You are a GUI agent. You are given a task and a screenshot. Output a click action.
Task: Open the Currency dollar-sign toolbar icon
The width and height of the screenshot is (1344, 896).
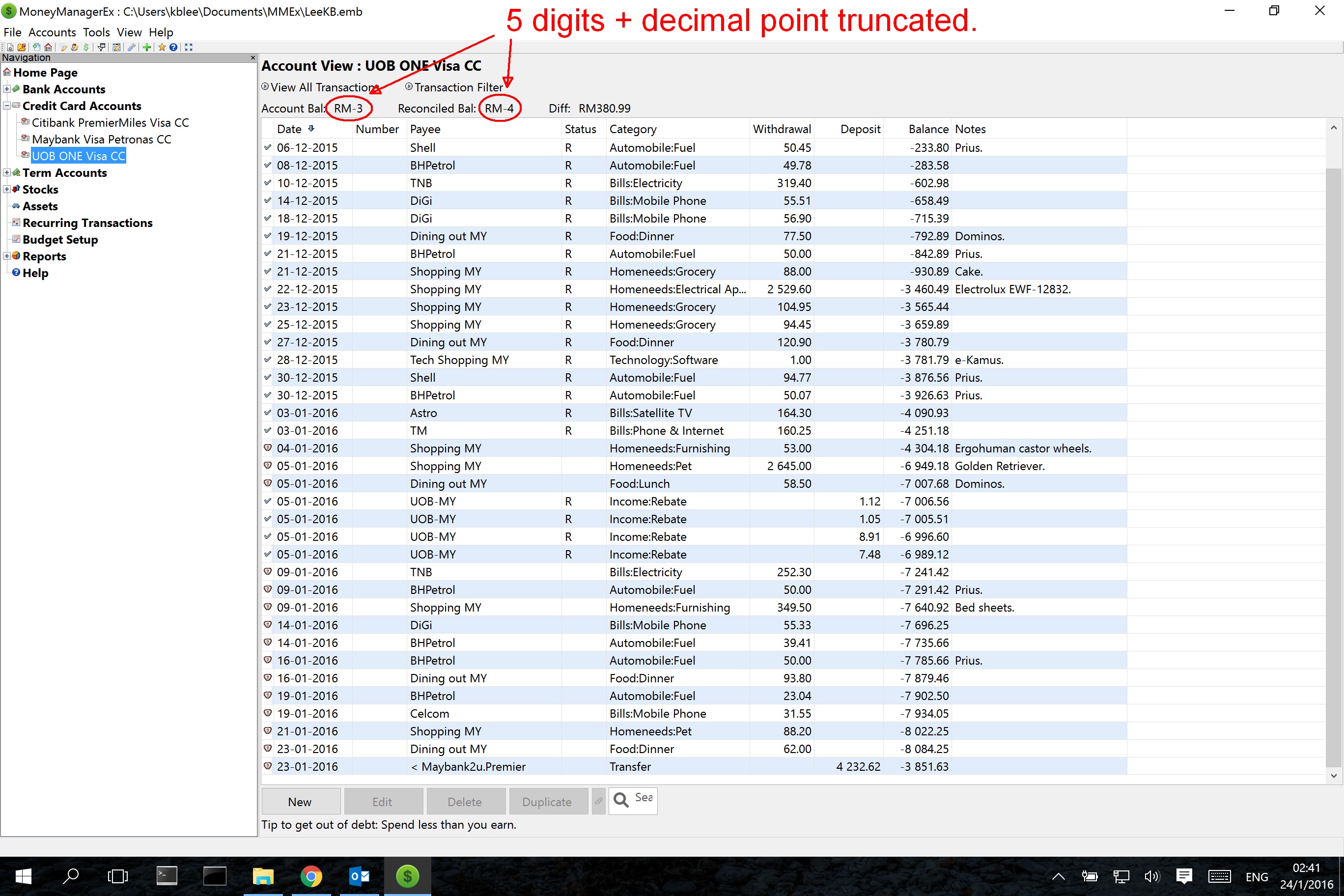point(85,48)
